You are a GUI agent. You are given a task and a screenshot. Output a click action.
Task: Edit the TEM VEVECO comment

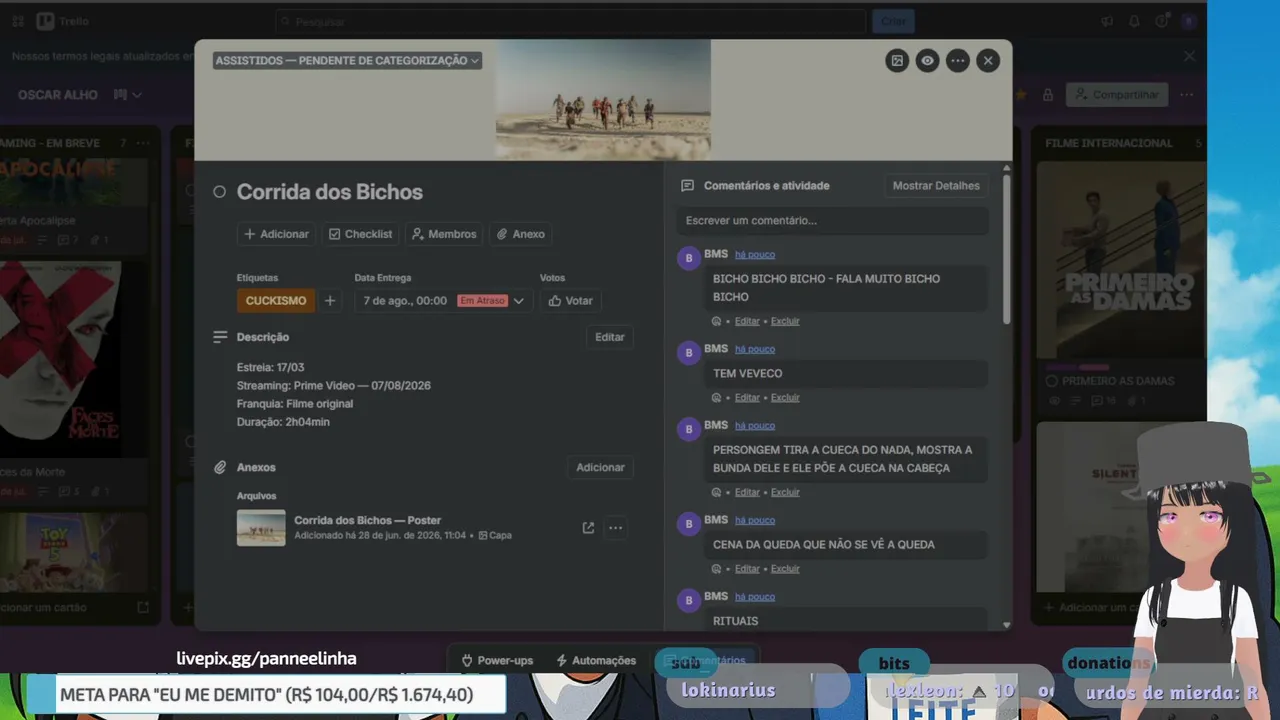point(747,398)
